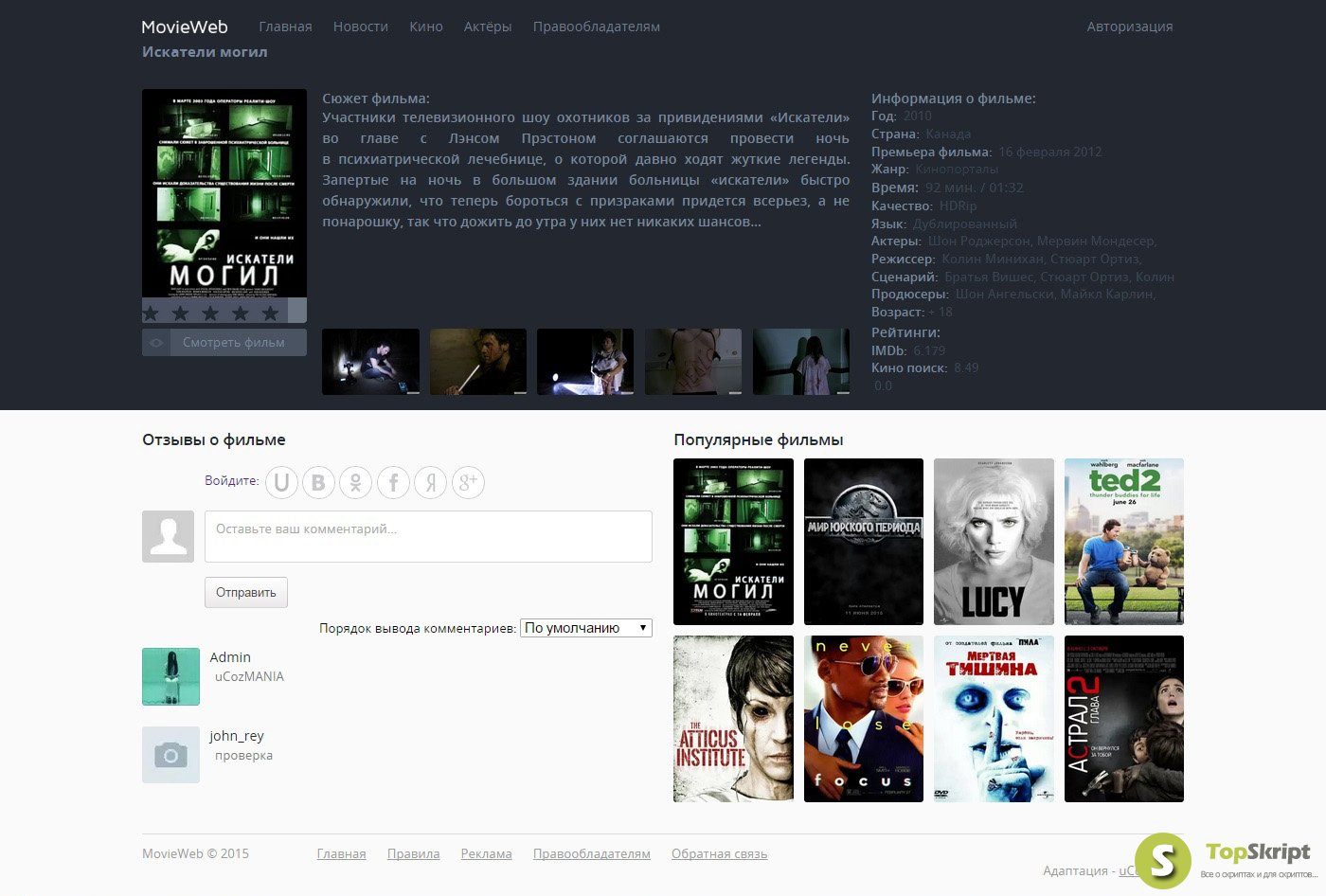Open popular film Искатели могил poster
Screen dimensions: 1326x896
tap(733, 542)
